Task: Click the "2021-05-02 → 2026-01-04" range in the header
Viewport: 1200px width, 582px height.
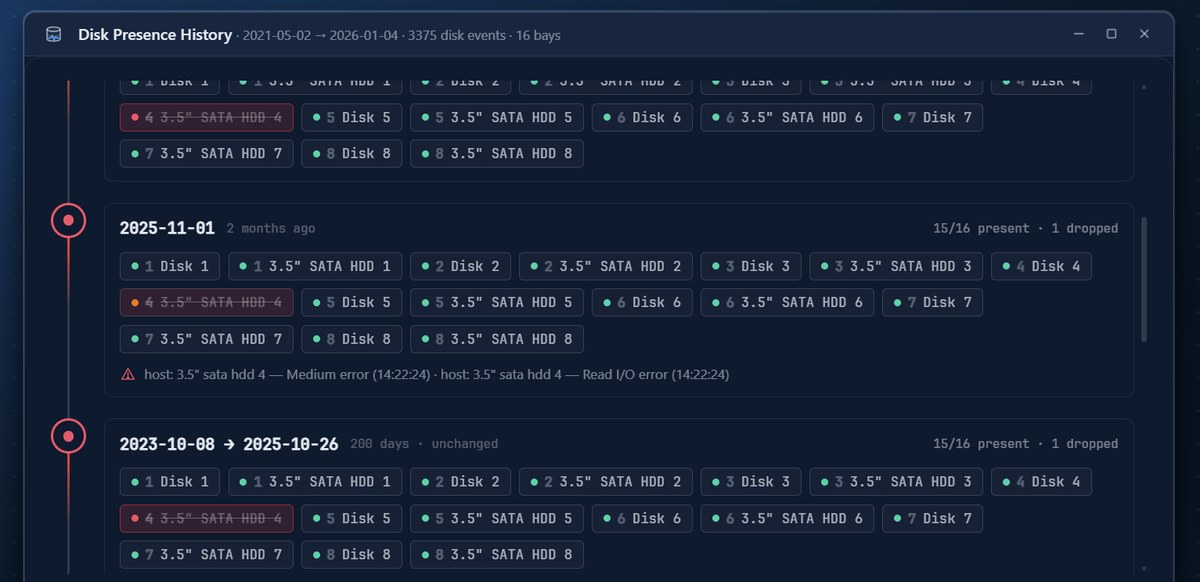Action: [x=320, y=35]
